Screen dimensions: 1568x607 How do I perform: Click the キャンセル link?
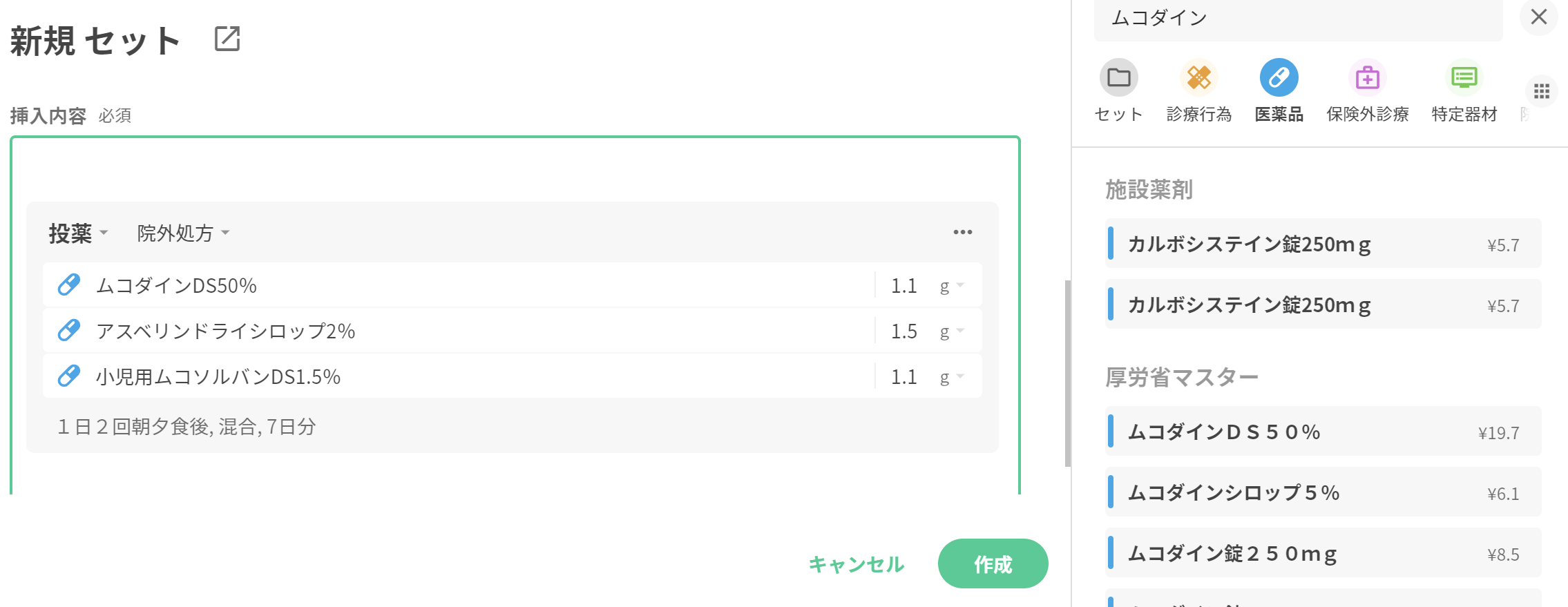tap(856, 564)
